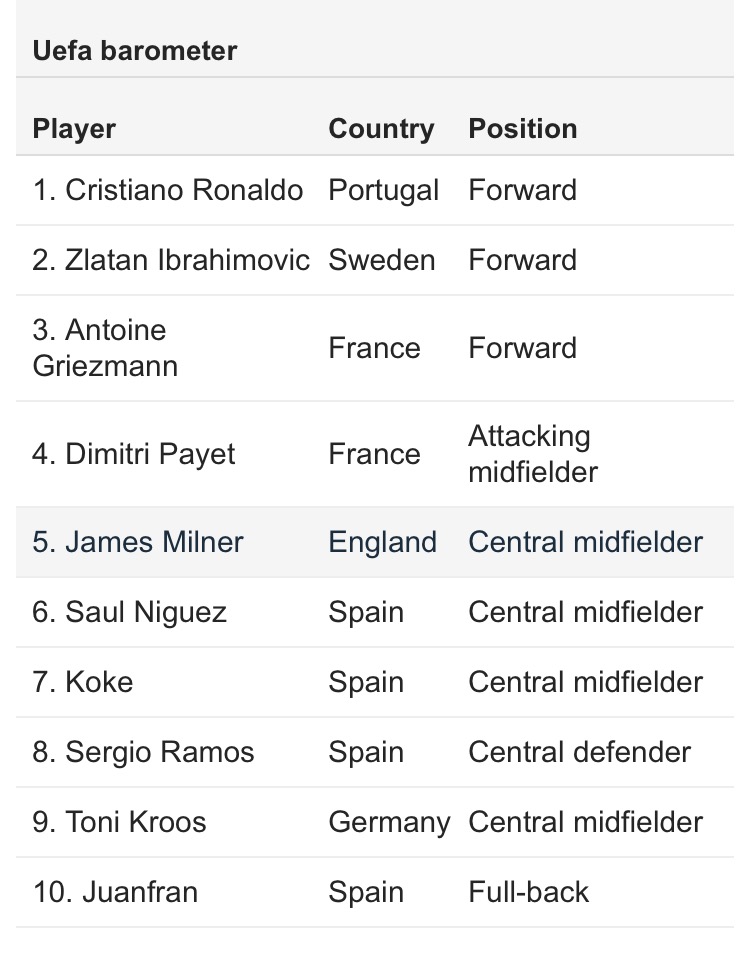Click the Portugal country cell

point(383,190)
